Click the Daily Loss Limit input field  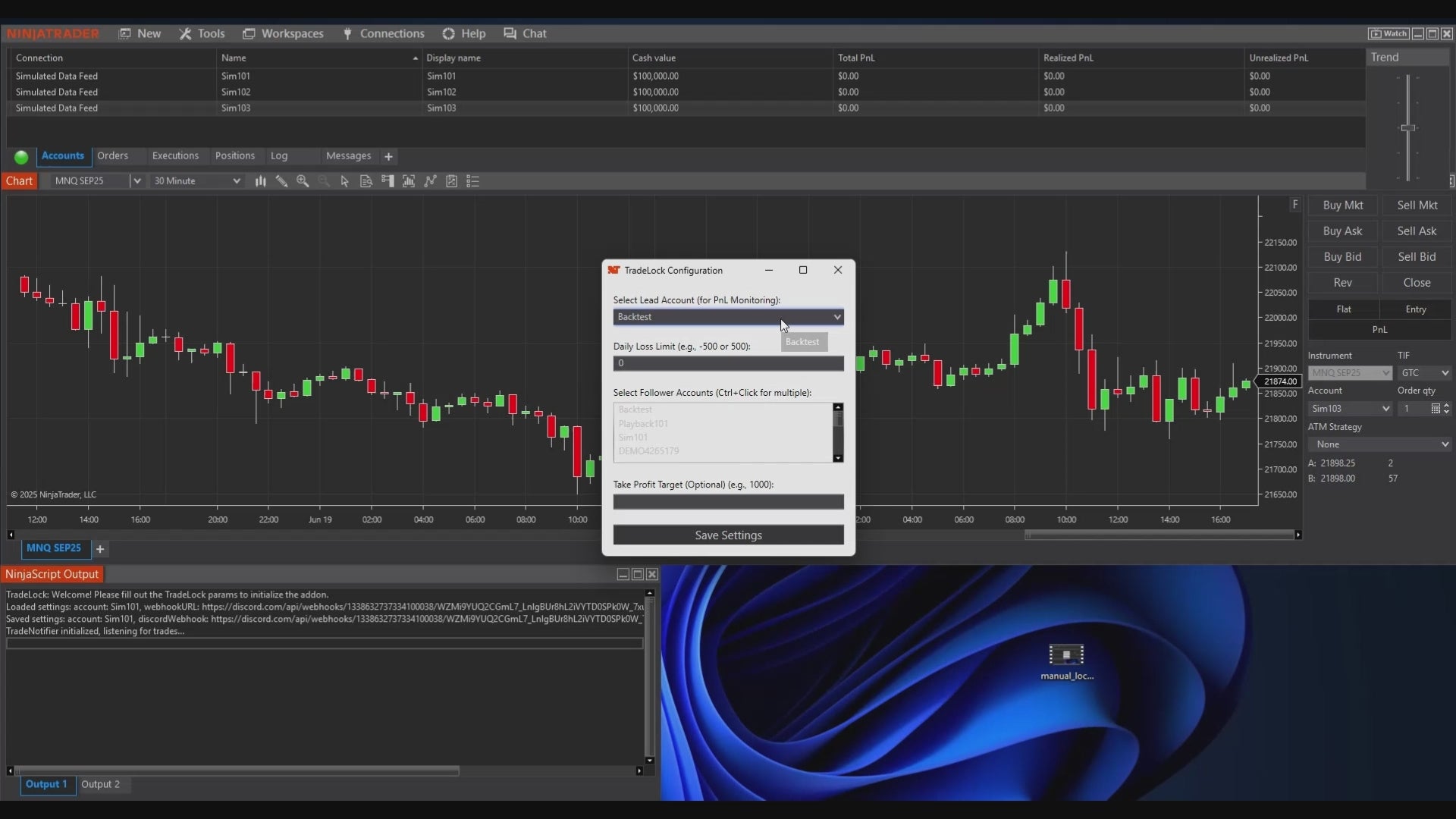click(728, 363)
